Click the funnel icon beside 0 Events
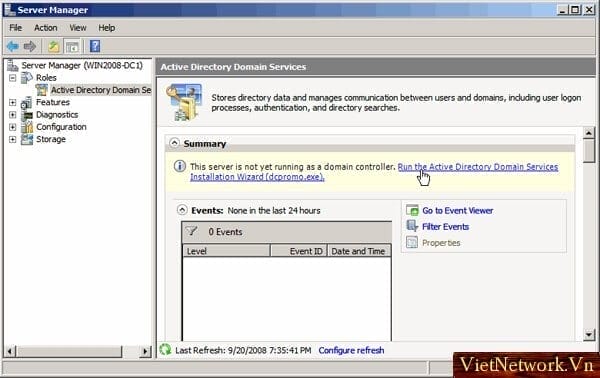The image size is (600, 378). pyautogui.click(x=191, y=231)
